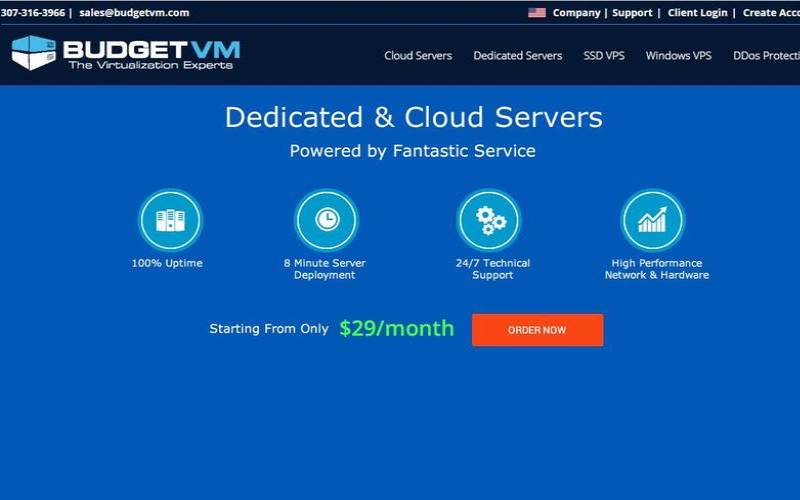This screenshot has width=800, height=500.
Task: Click the 100% Uptime server icon
Action: pos(170,220)
